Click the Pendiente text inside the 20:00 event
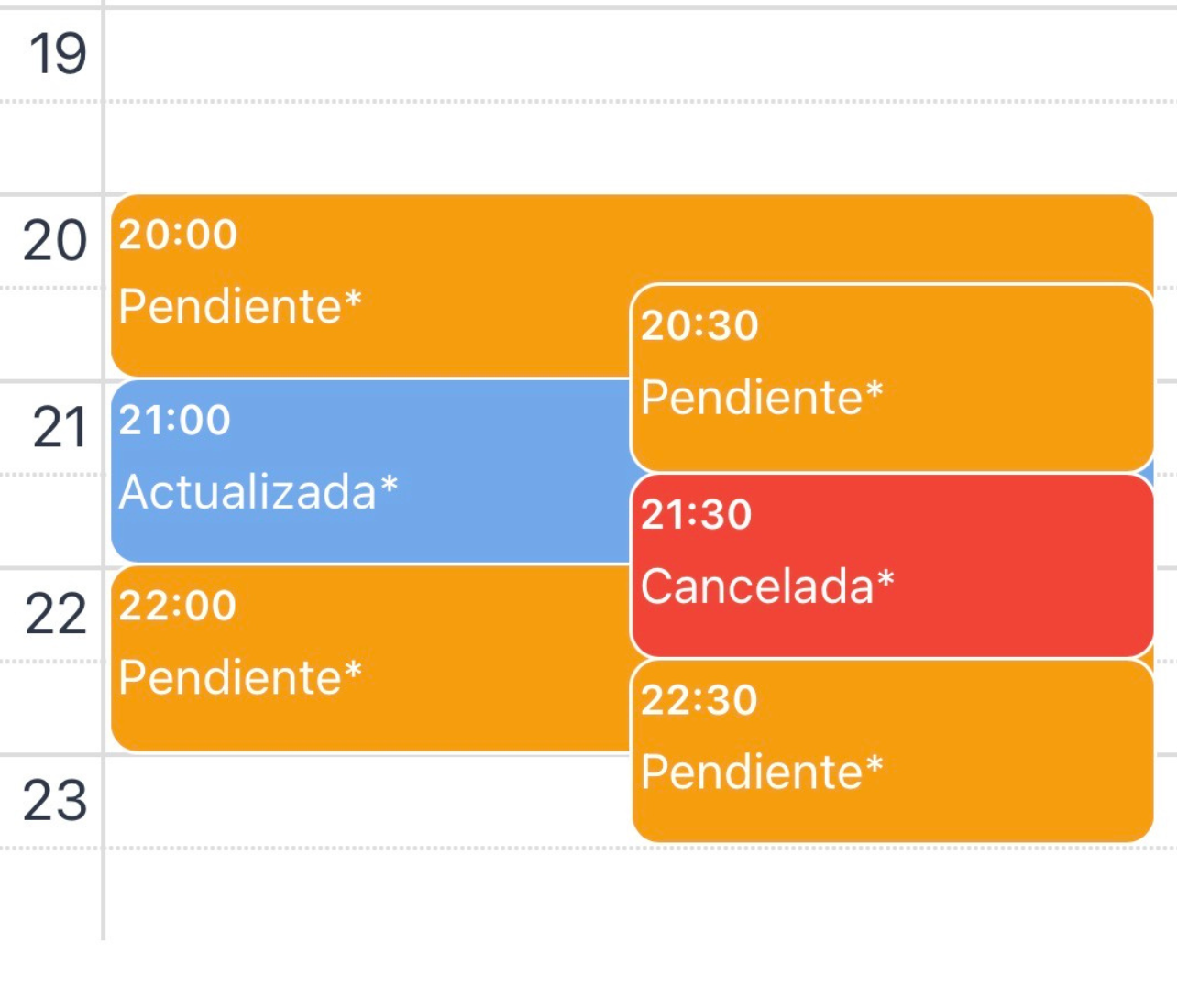The image size is (1177, 1008). click(x=240, y=305)
